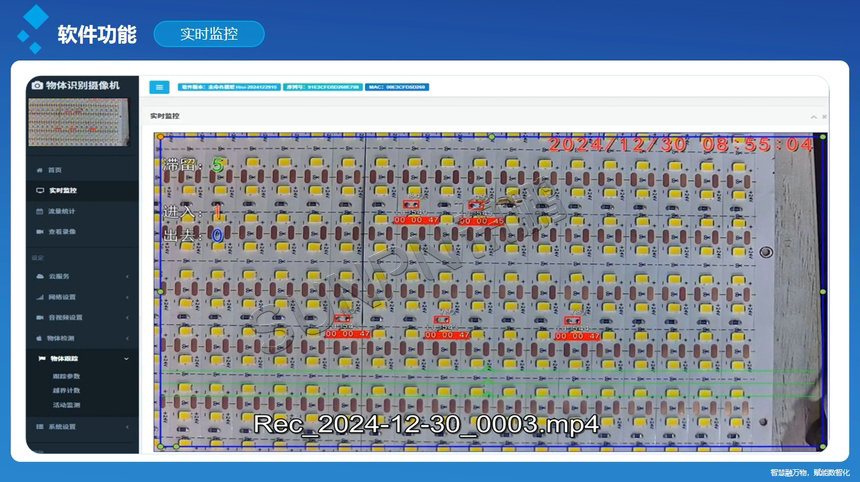Click the camera logo beside 物体识别摄像机
Viewport: 860px width, 482px height.
(x=38, y=86)
